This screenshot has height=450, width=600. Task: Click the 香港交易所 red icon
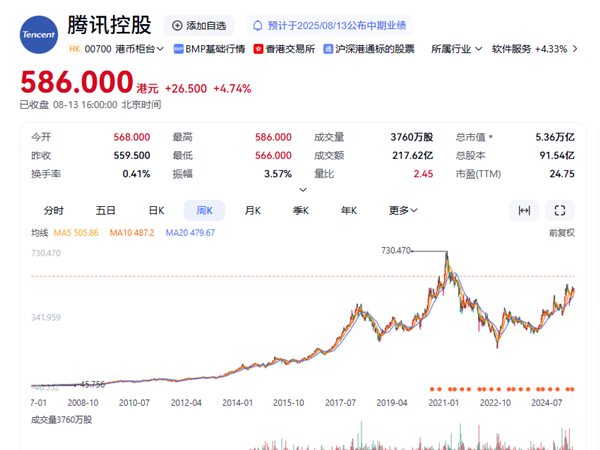(x=258, y=49)
